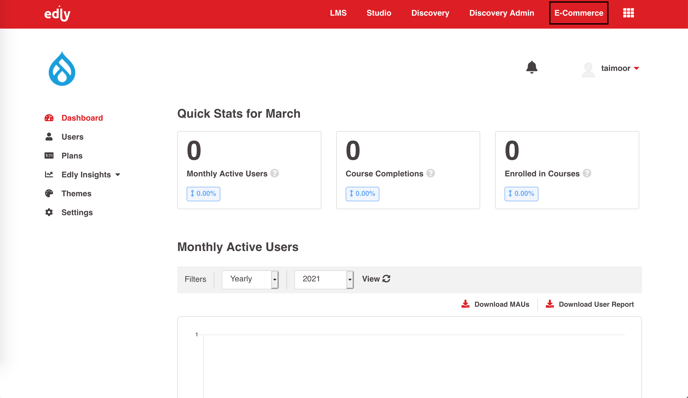The height and width of the screenshot is (398, 688).
Task: Click the View button
Action: [x=376, y=279]
